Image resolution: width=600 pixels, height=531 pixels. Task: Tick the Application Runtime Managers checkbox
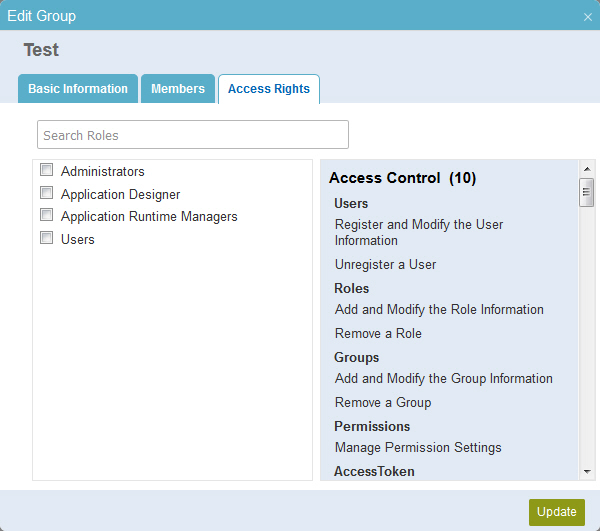pos(46,215)
